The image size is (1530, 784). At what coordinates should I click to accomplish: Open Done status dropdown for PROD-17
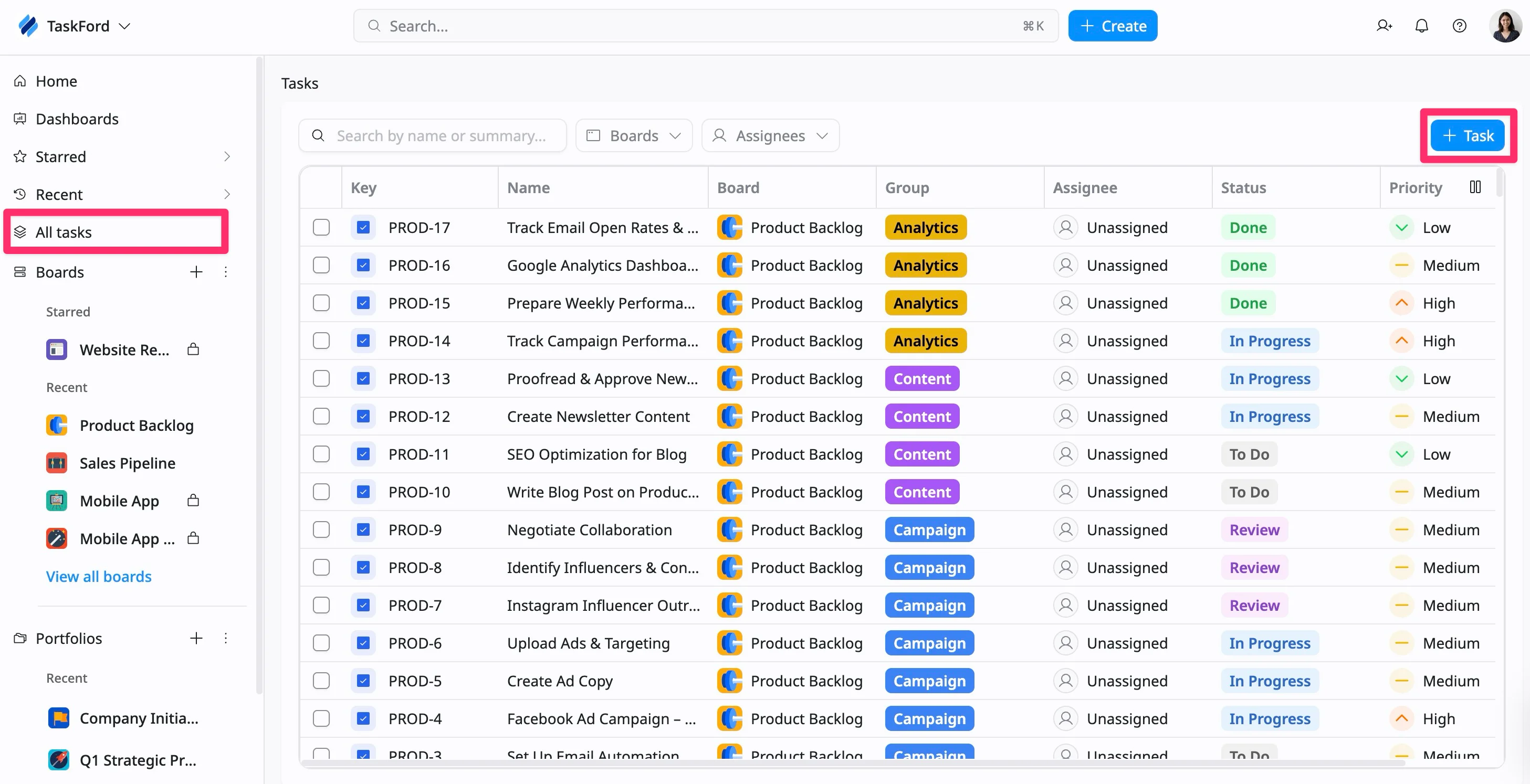1248,227
